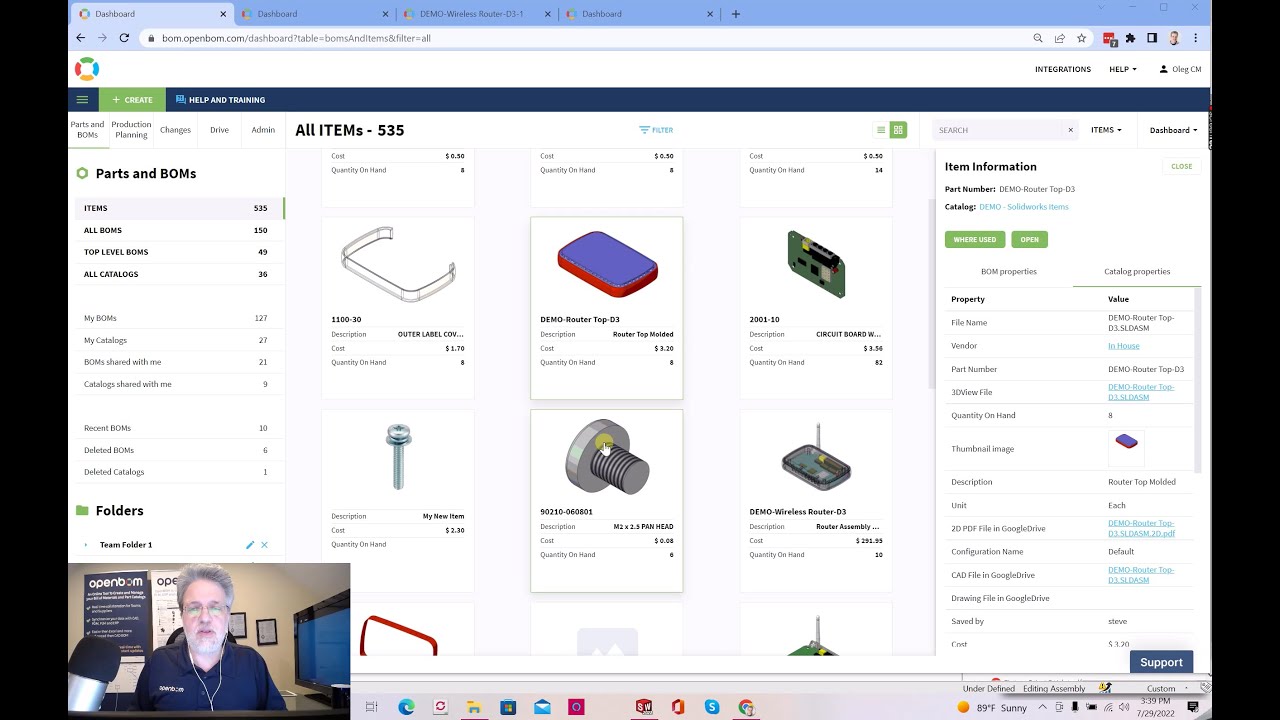Toggle the browser side panel

pos(1152,38)
